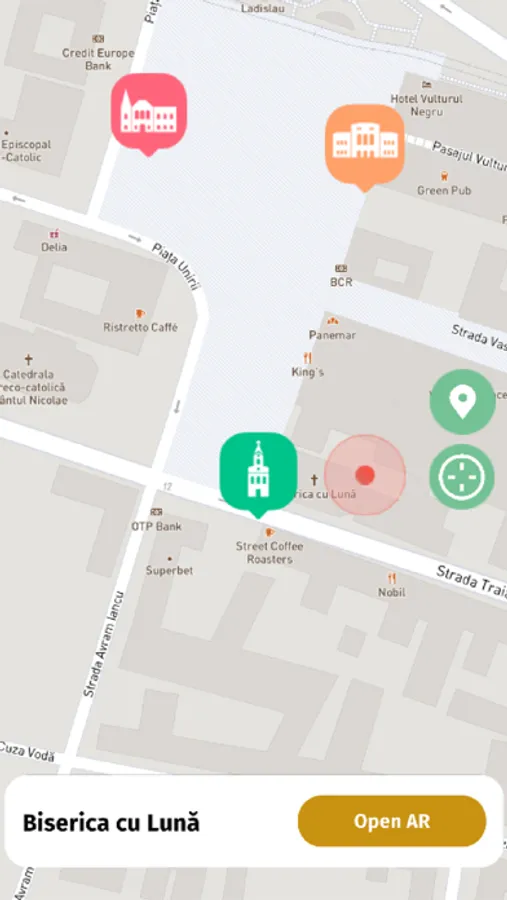This screenshot has width=507, height=900.
Task: Tap the green church tower marker
Action: pos(258,474)
